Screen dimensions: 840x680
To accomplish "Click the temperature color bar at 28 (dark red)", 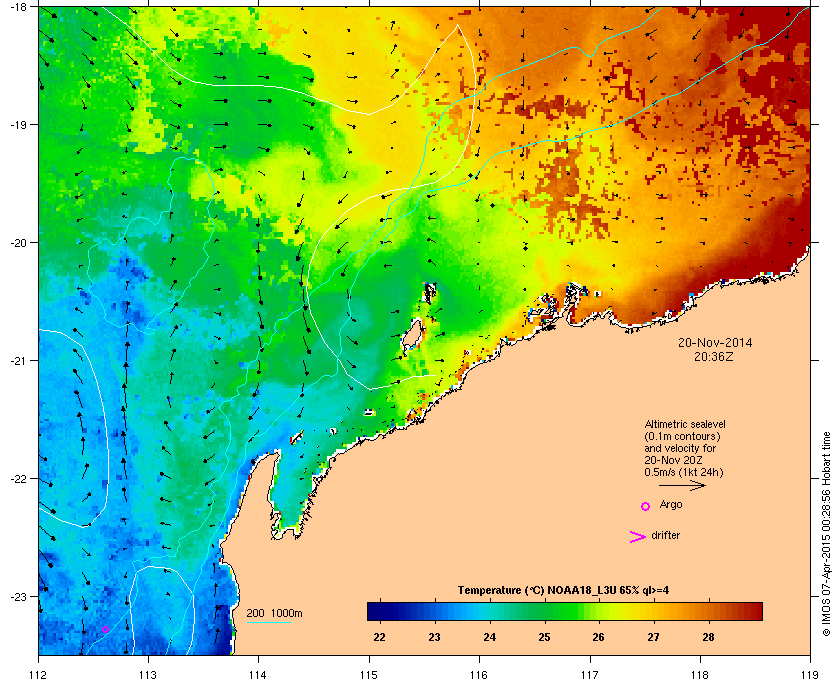I will (x=709, y=611).
